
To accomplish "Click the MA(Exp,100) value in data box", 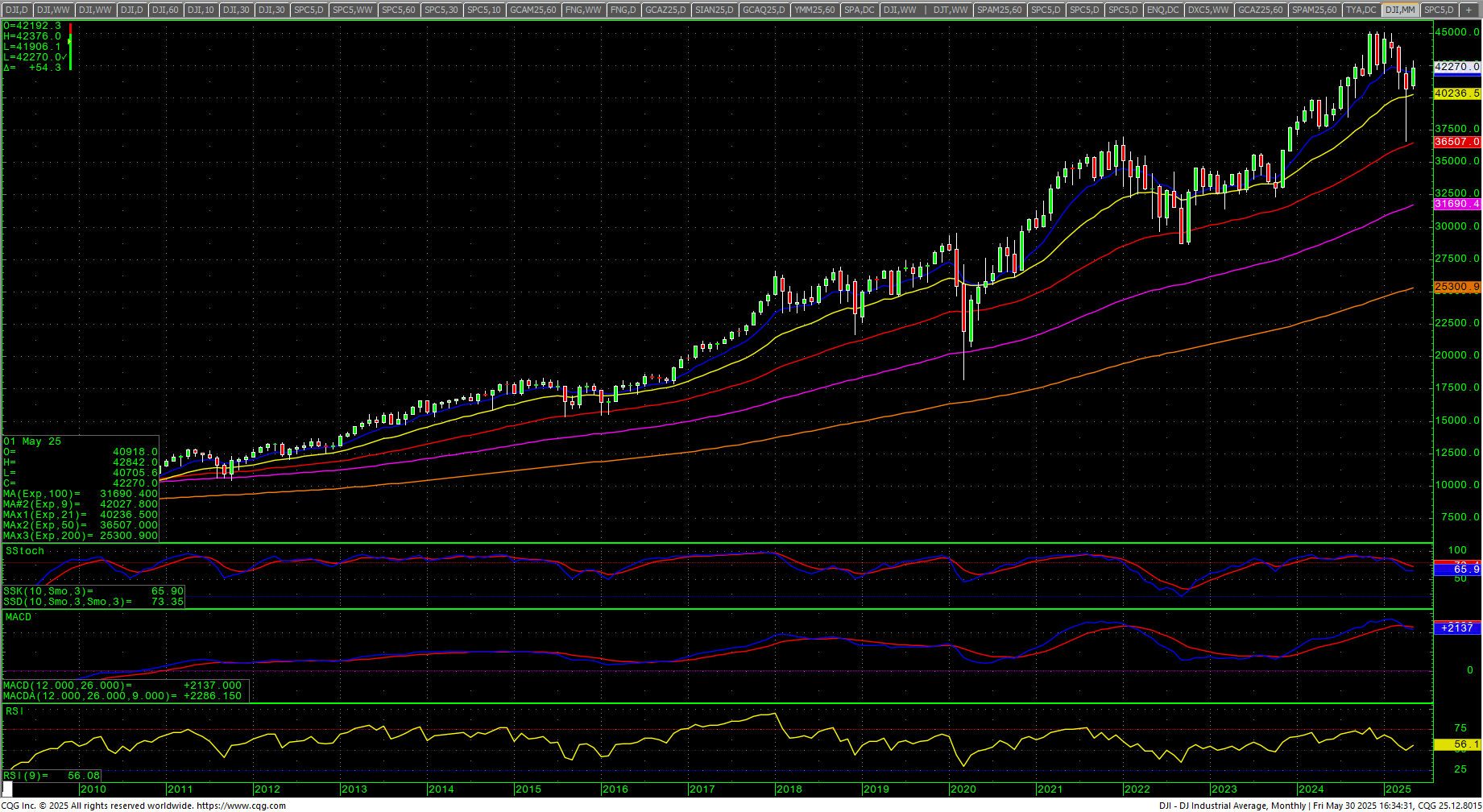I will 129,494.
